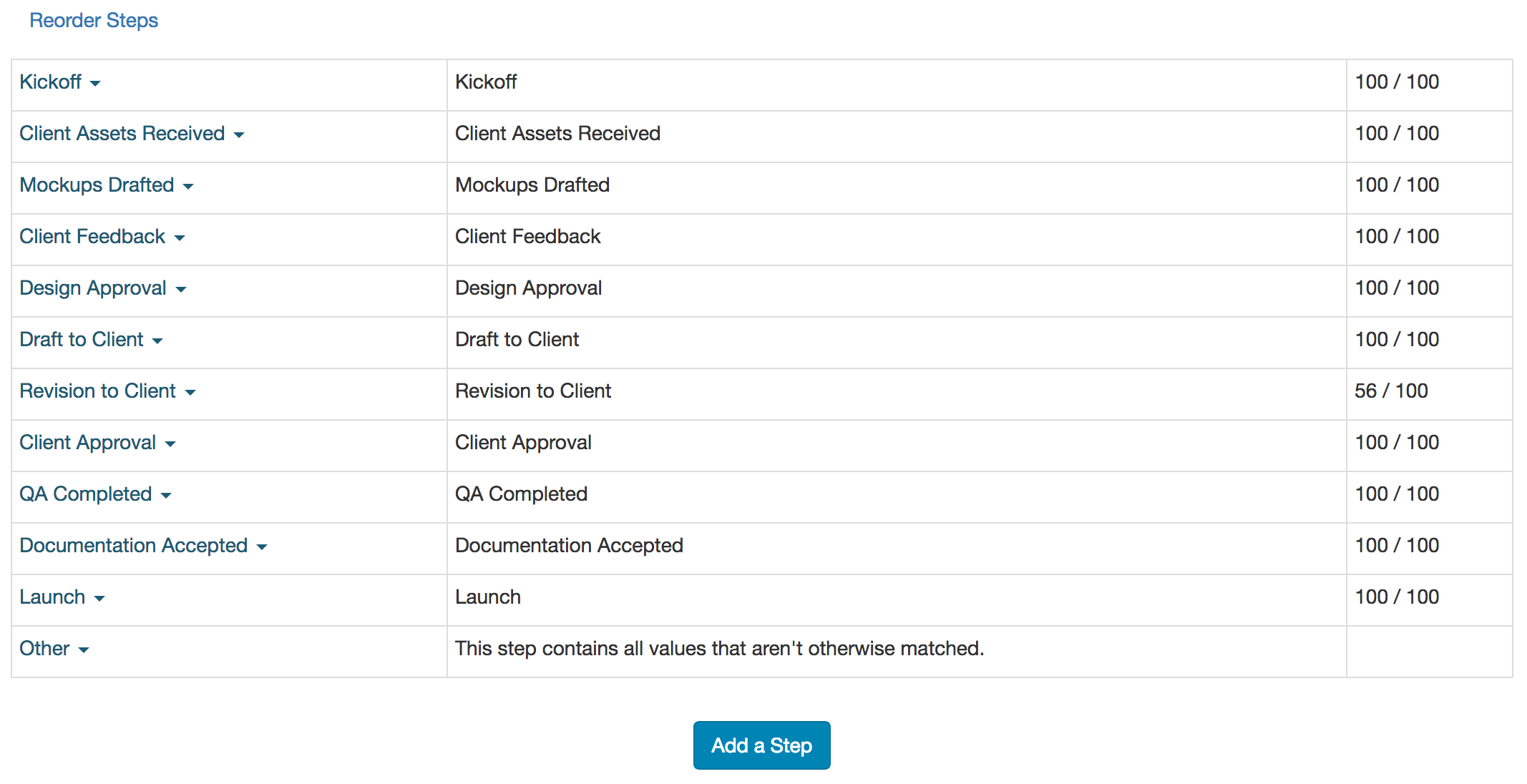This screenshot has width=1527, height=784.
Task: Open the QA Completed dropdown
Action: [x=95, y=494]
